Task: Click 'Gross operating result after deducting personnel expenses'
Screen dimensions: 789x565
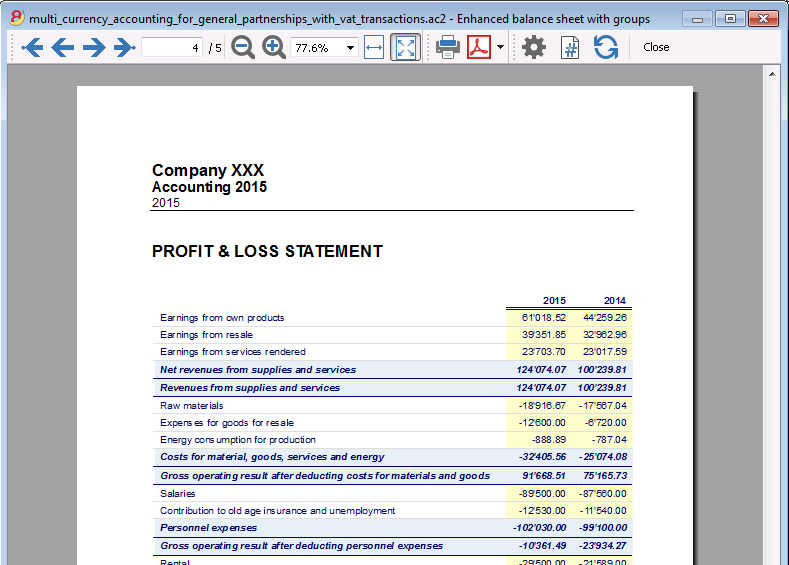Action: point(301,546)
